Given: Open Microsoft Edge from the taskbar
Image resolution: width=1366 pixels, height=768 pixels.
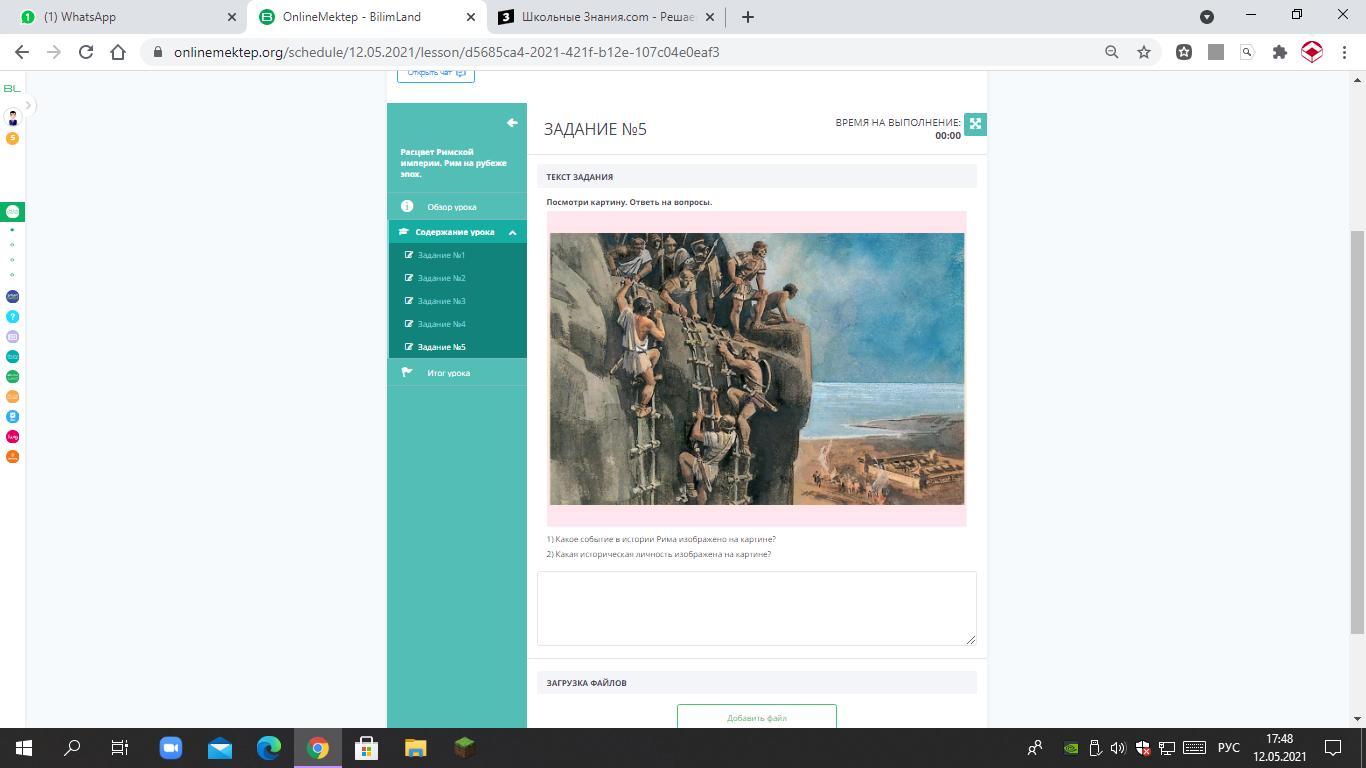Looking at the screenshot, I should [269, 748].
